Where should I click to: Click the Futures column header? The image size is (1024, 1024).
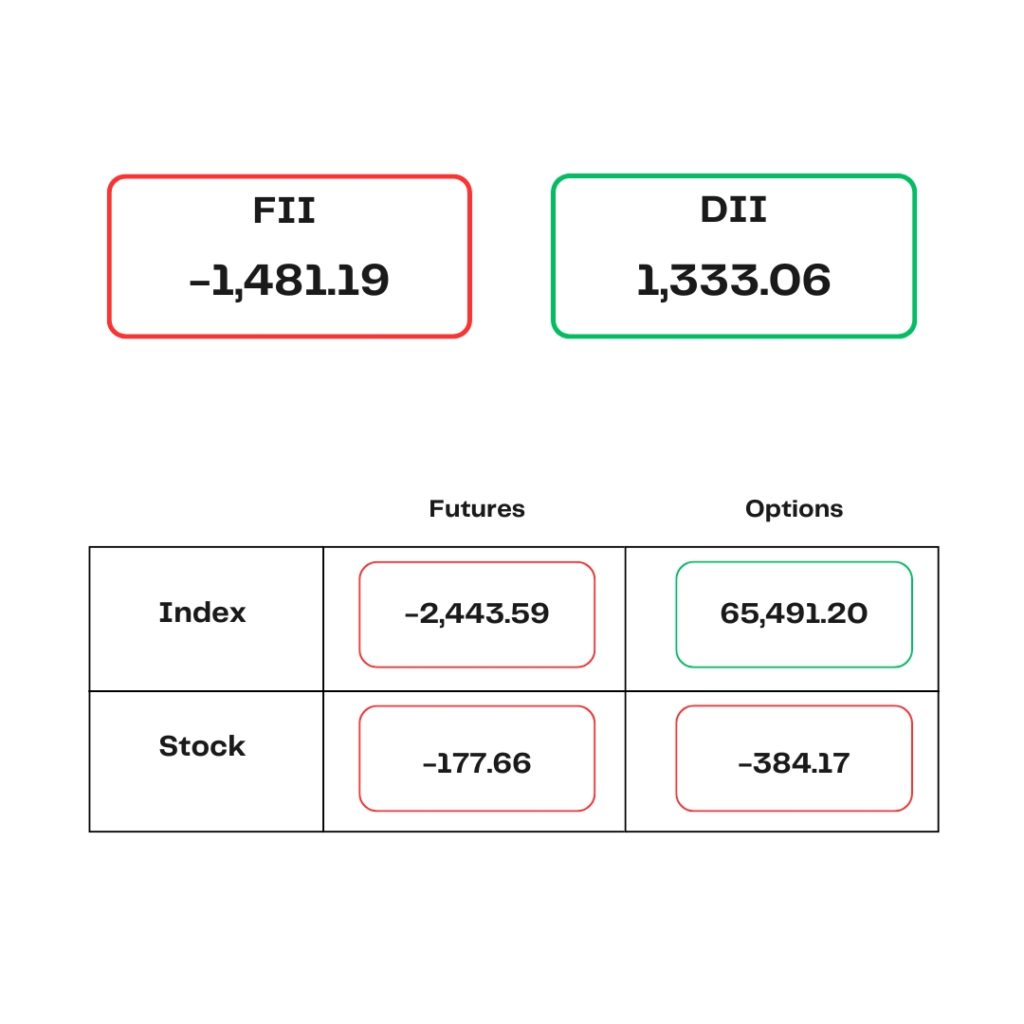[x=477, y=509]
